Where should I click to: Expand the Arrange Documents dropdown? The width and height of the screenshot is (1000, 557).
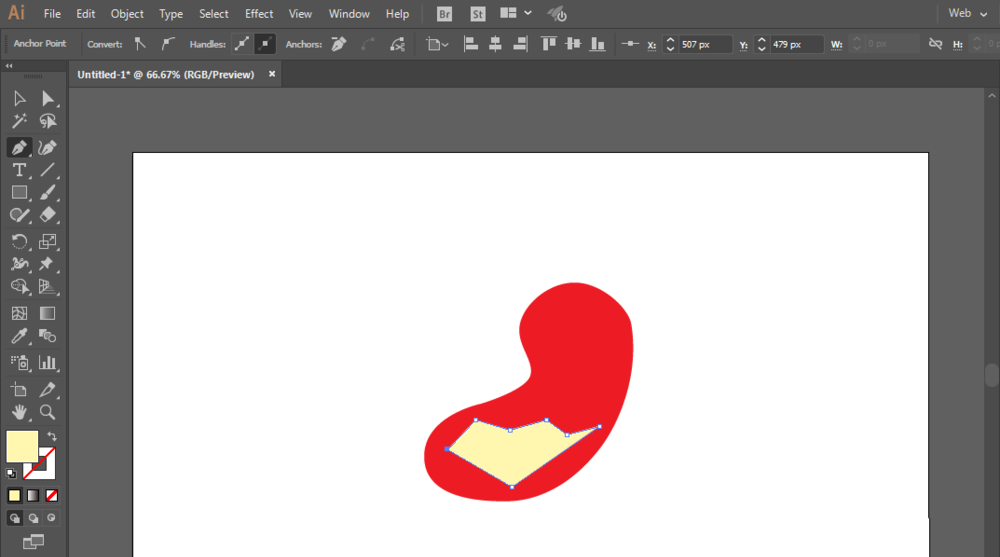tap(515, 14)
